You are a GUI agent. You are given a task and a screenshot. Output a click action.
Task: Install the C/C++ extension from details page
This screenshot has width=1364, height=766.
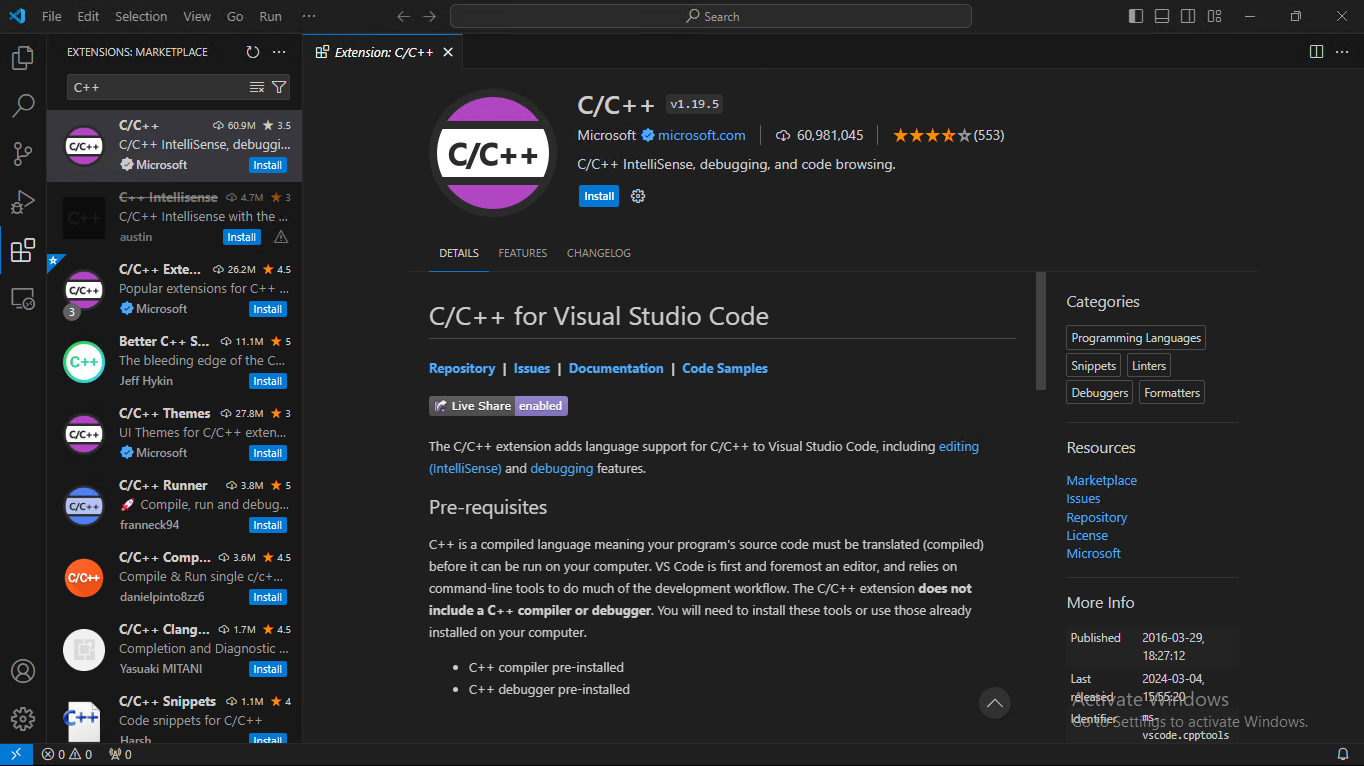coord(598,196)
